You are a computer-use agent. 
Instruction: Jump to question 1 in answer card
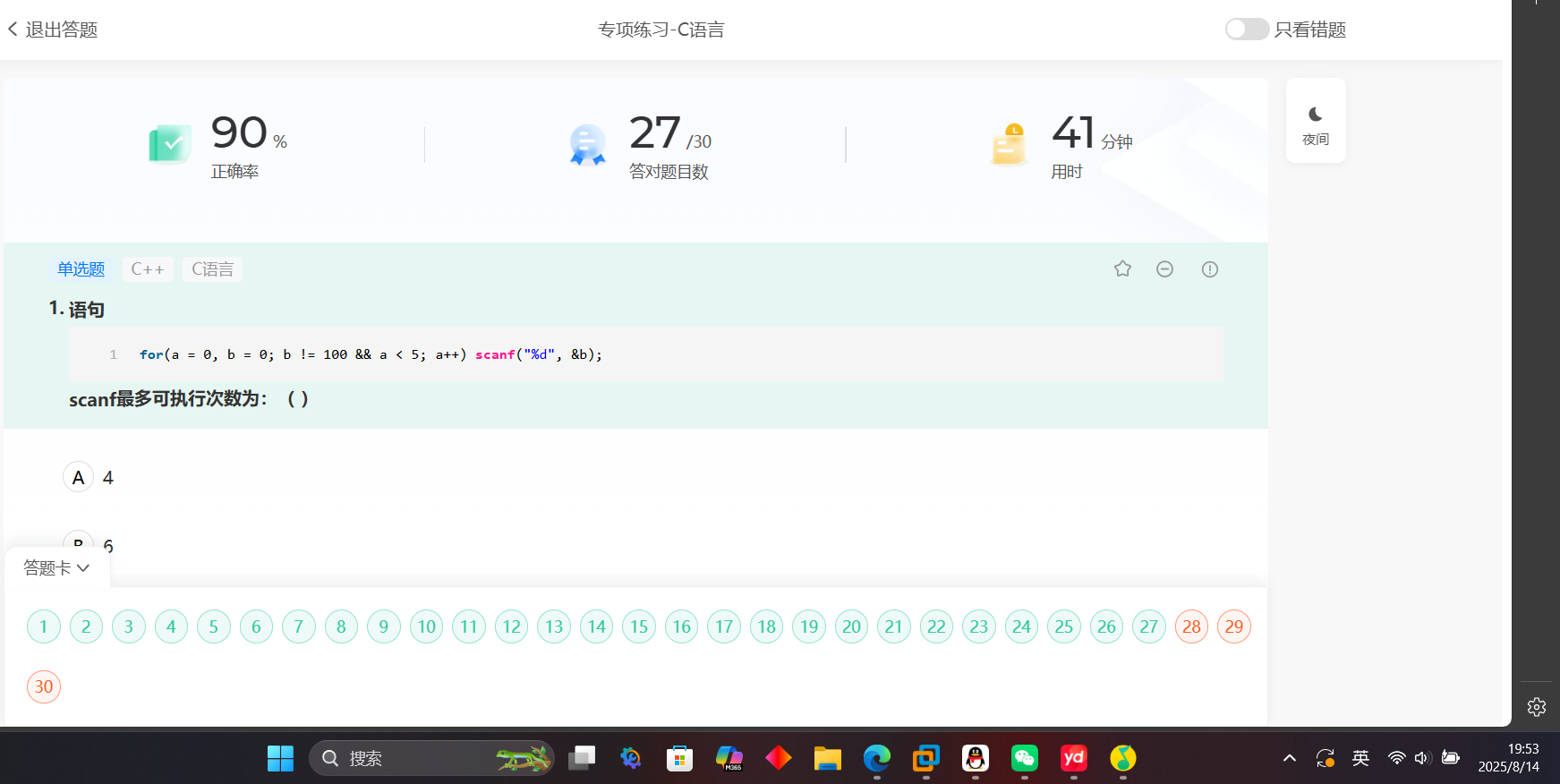pyautogui.click(x=44, y=626)
